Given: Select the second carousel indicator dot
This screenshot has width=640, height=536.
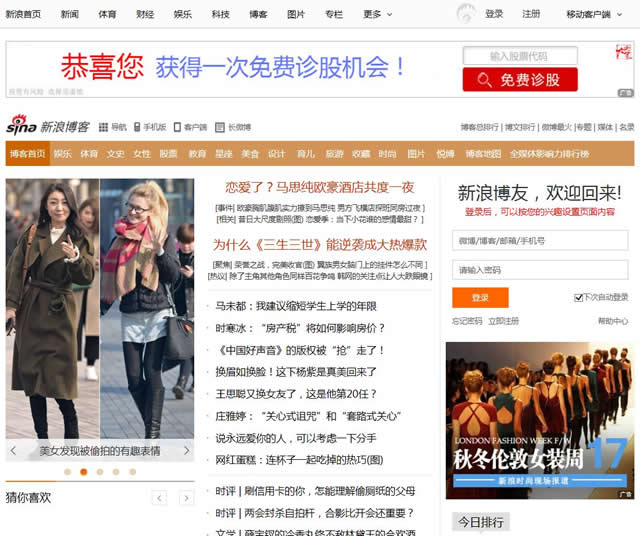Looking at the screenshot, I should (x=83, y=471).
